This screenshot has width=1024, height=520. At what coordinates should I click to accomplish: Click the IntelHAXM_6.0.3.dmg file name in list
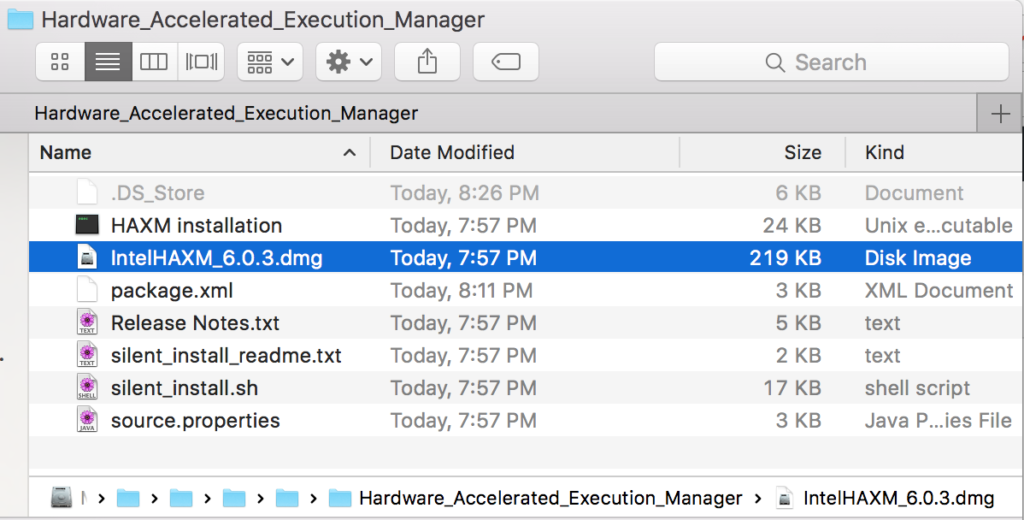[x=216, y=258]
